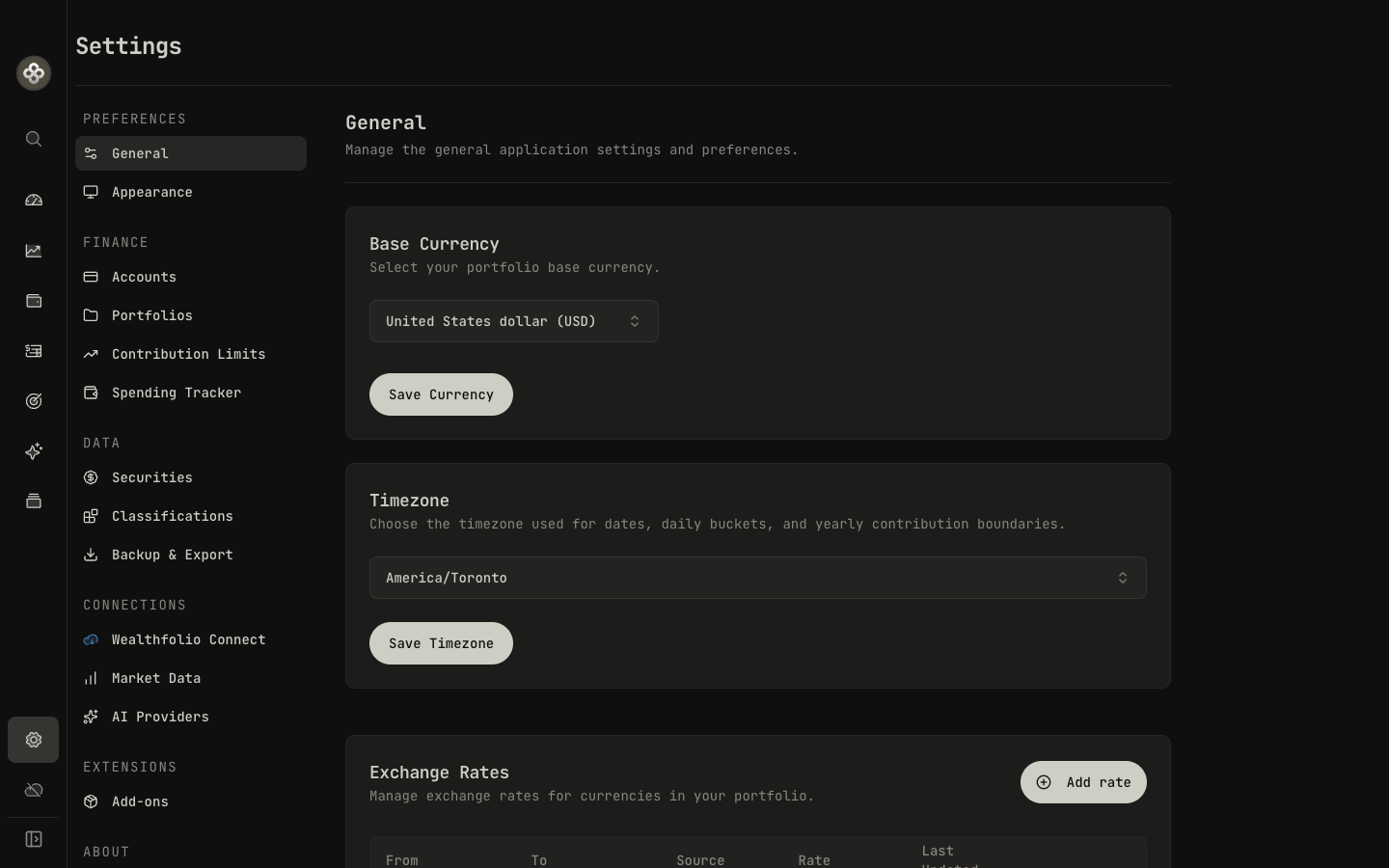The width and height of the screenshot is (1389, 868).
Task: Open the income banknote icon in rail
Action: pos(34,351)
